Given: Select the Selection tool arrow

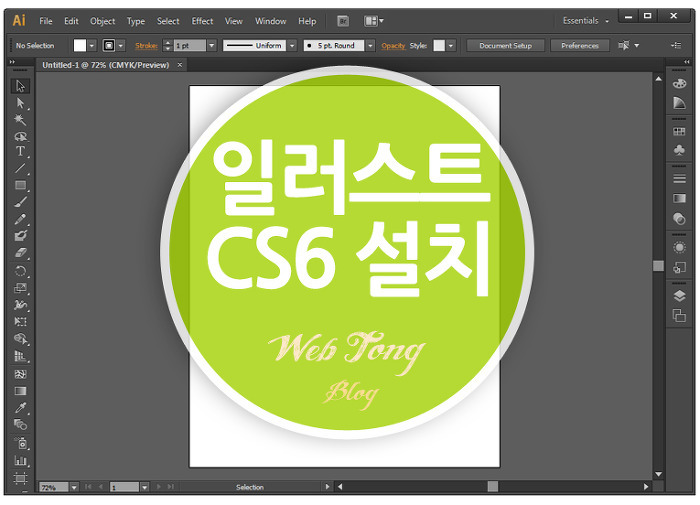Looking at the screenshot, I should (20, 86).
